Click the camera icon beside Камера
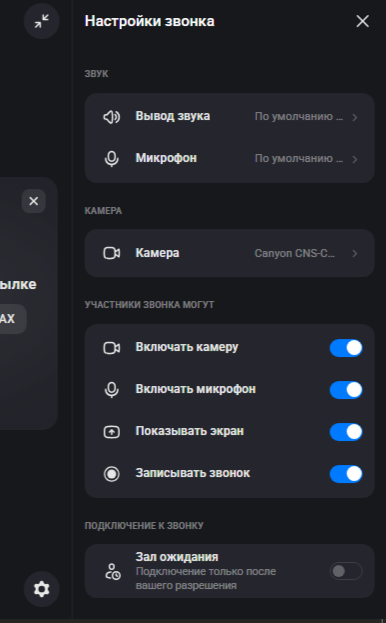386x623 pixels. 112,253
